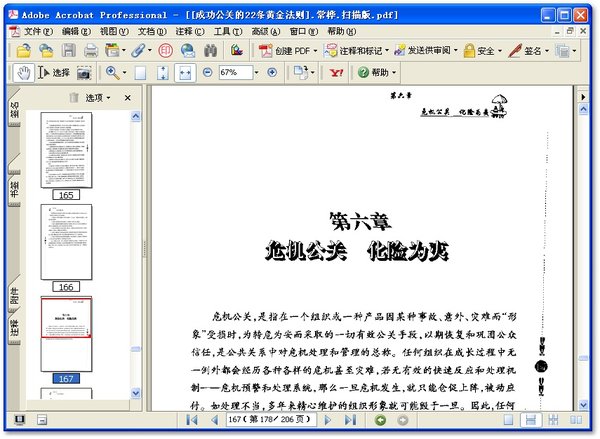Delete thumbnail with trash icon in panel

tap(74, 98)
